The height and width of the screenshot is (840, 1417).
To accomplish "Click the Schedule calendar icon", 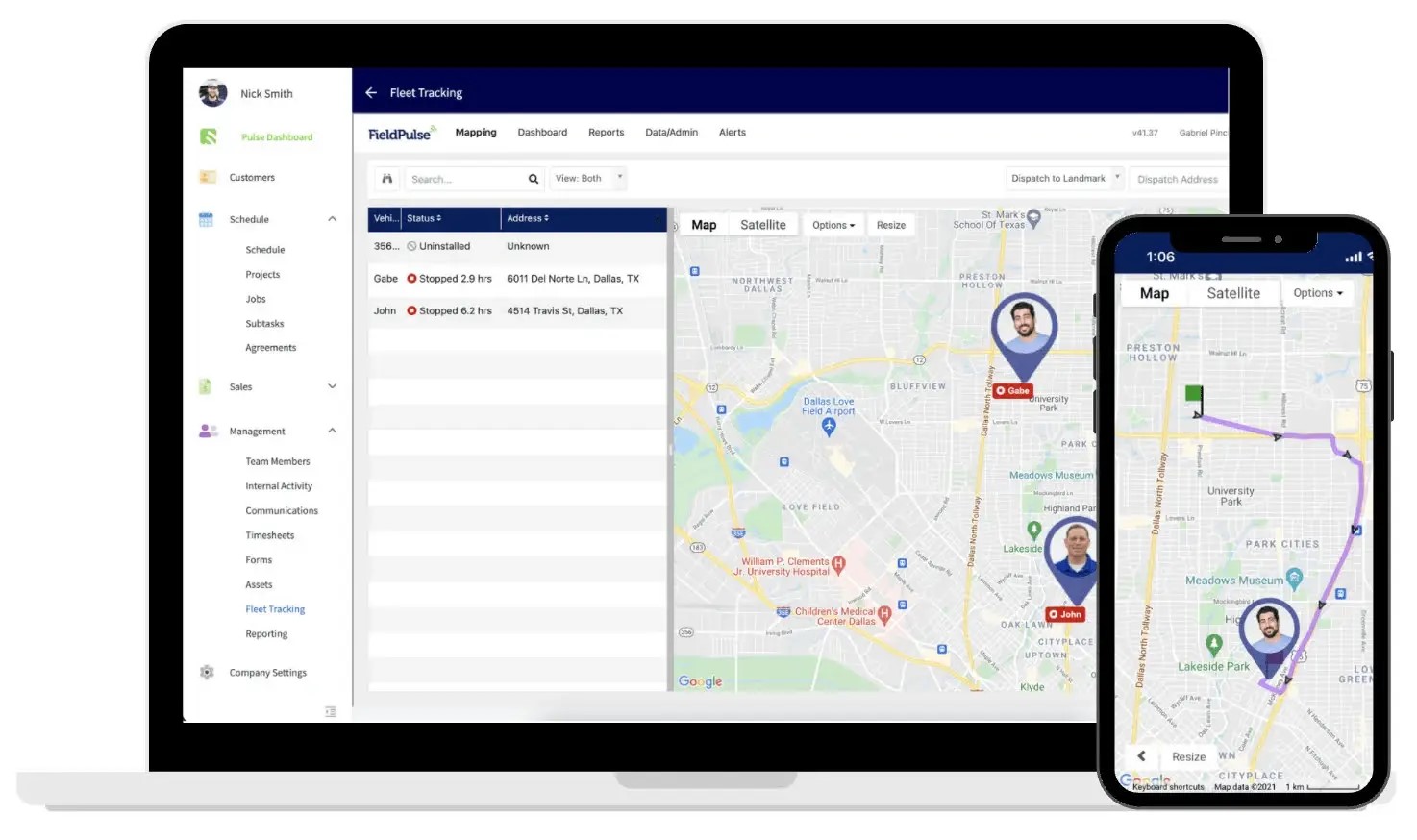I will pyautogui.click(x=206, y=219).
